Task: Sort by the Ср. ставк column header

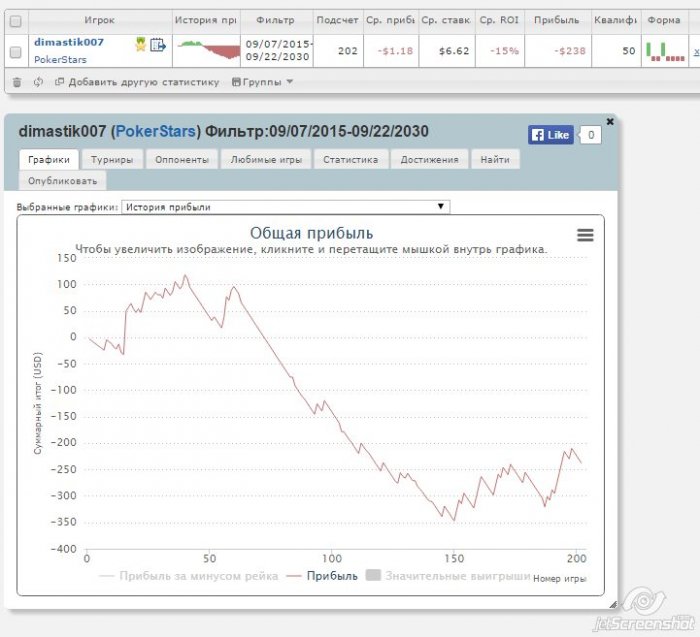Action: pyautogui.click(x=446, y=21)
